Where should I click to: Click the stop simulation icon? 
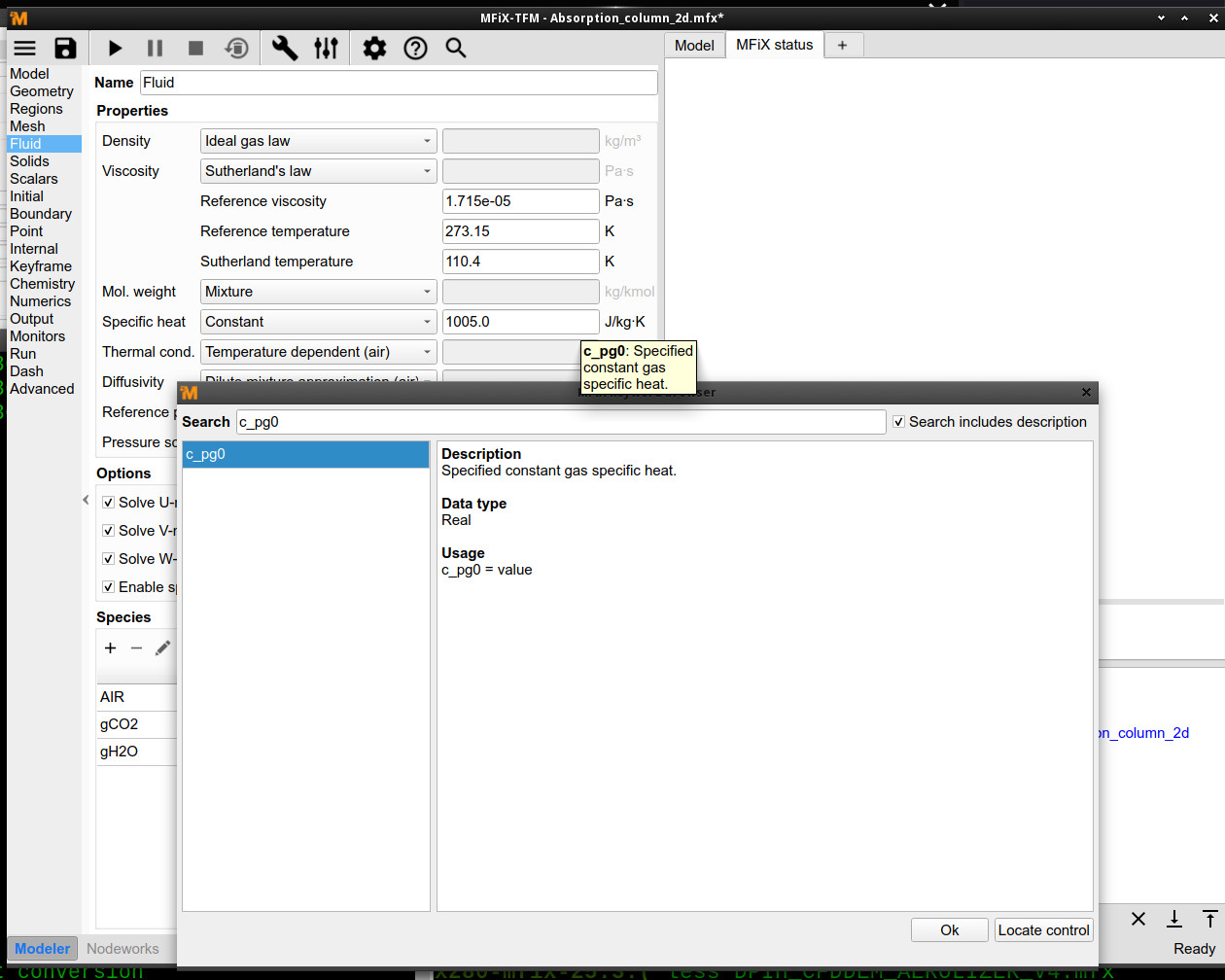[x=195, y=49]
